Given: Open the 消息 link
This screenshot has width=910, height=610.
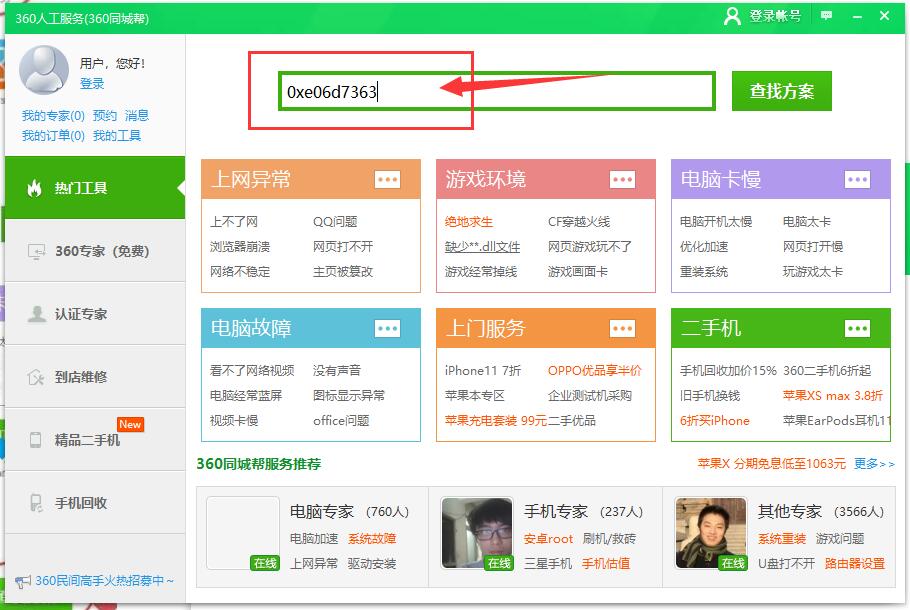Looking at the screenshot, I should click(x=137, y=115).
